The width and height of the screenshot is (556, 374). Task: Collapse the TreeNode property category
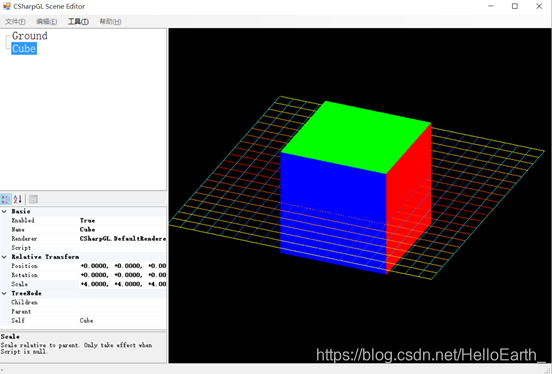click(x=4, y=293)
